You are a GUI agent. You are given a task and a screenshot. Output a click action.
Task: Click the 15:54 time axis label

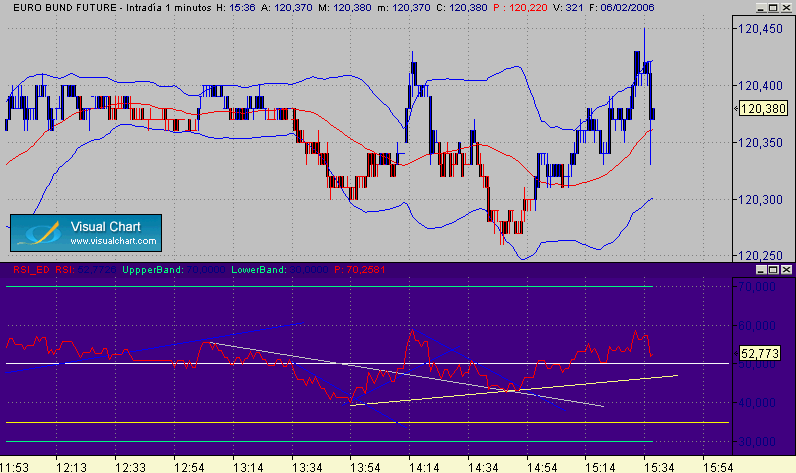pos(718,467)
